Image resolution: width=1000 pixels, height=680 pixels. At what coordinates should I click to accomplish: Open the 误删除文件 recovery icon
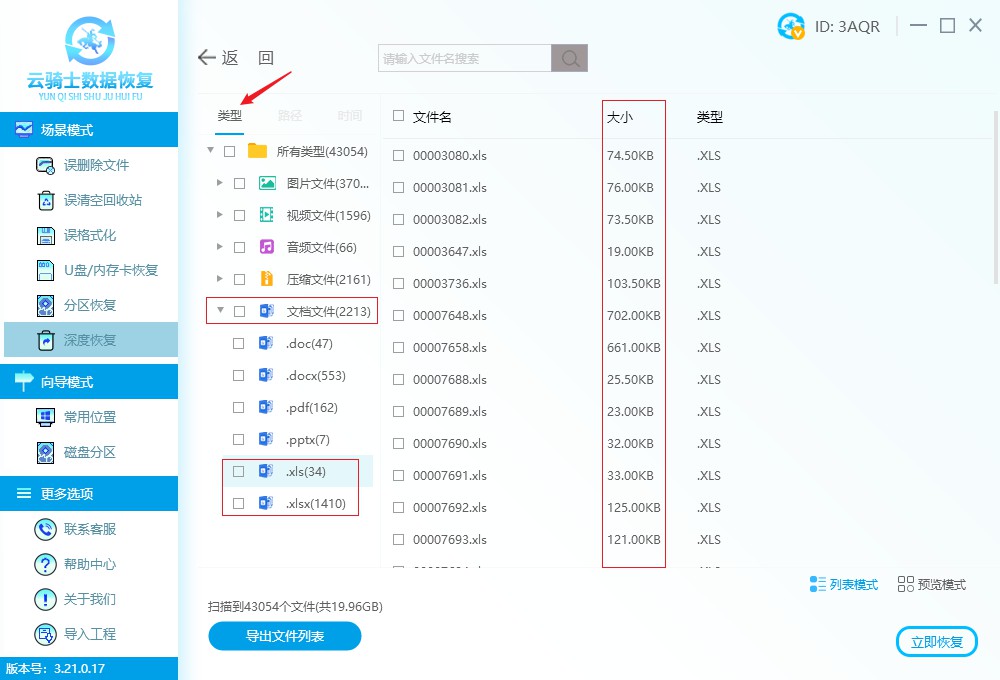tap(45, 165)
